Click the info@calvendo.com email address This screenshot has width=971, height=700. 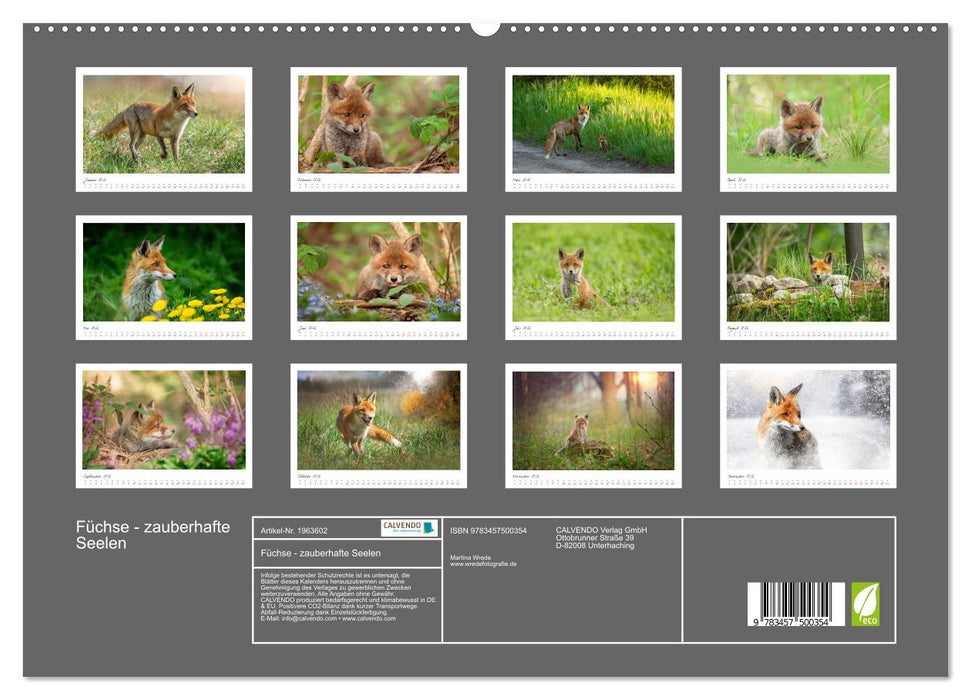click(x=305, y=619)
